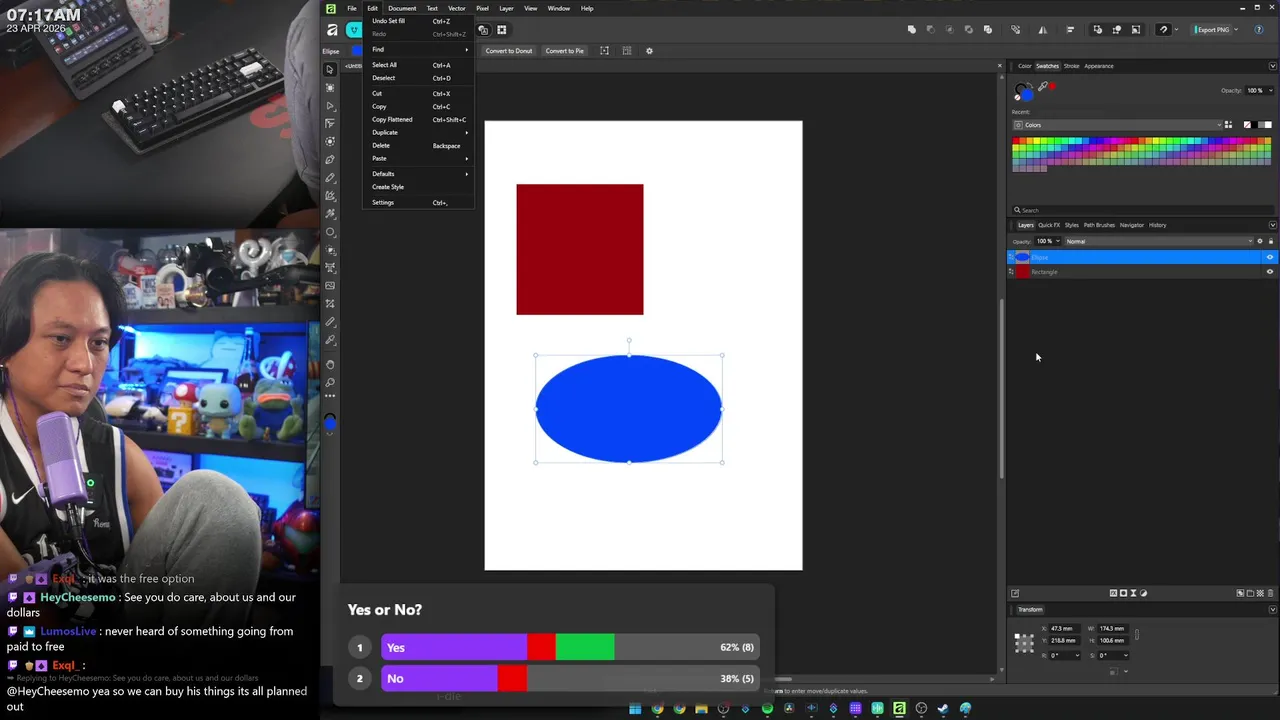The height and width of the screenshot is (720, 1280).
Task: Expand the Layers panel options menu
Action: point(1273,225)
